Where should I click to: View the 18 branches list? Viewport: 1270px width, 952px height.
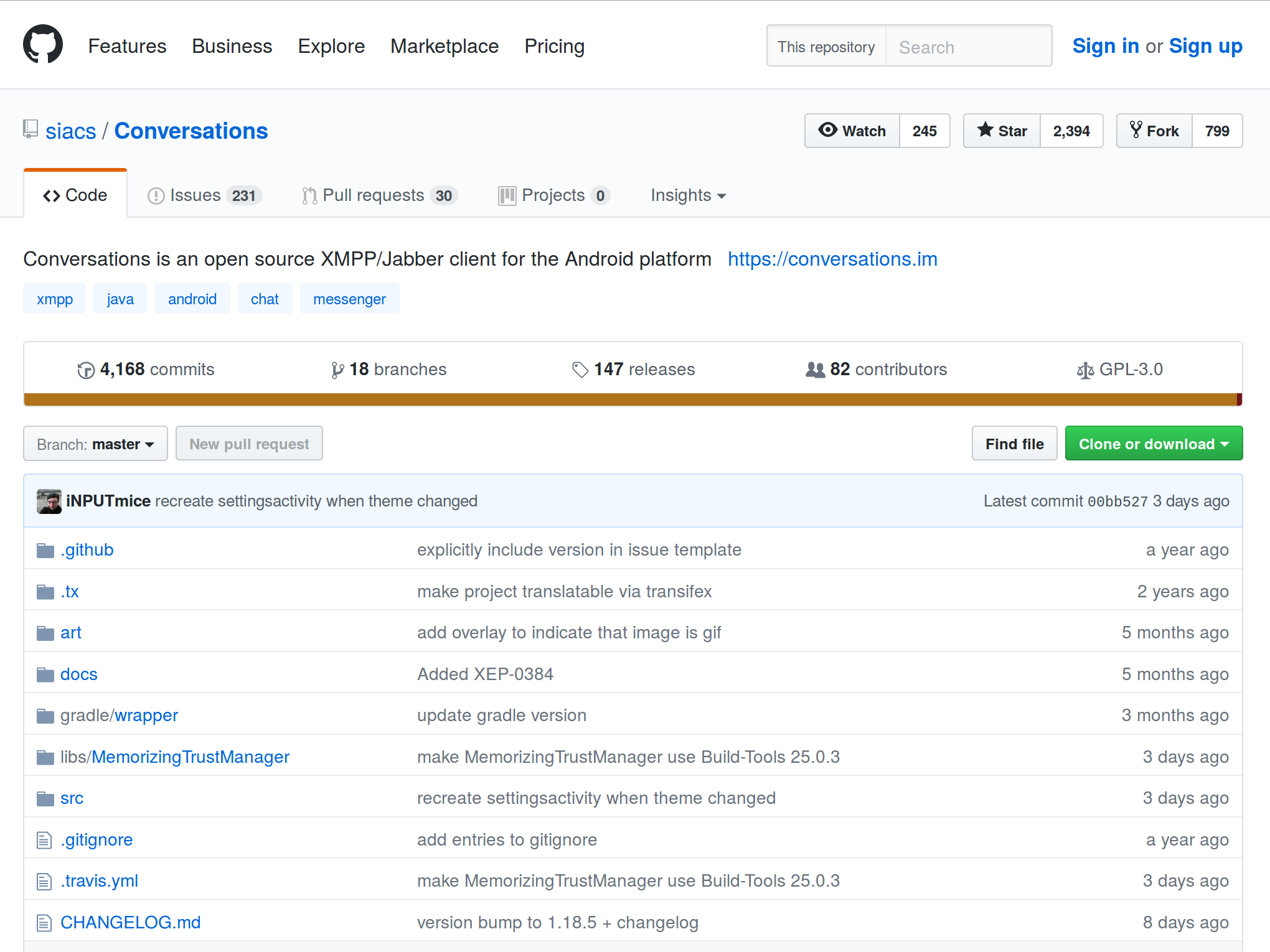pyautogui.click(x=389, y=370)
